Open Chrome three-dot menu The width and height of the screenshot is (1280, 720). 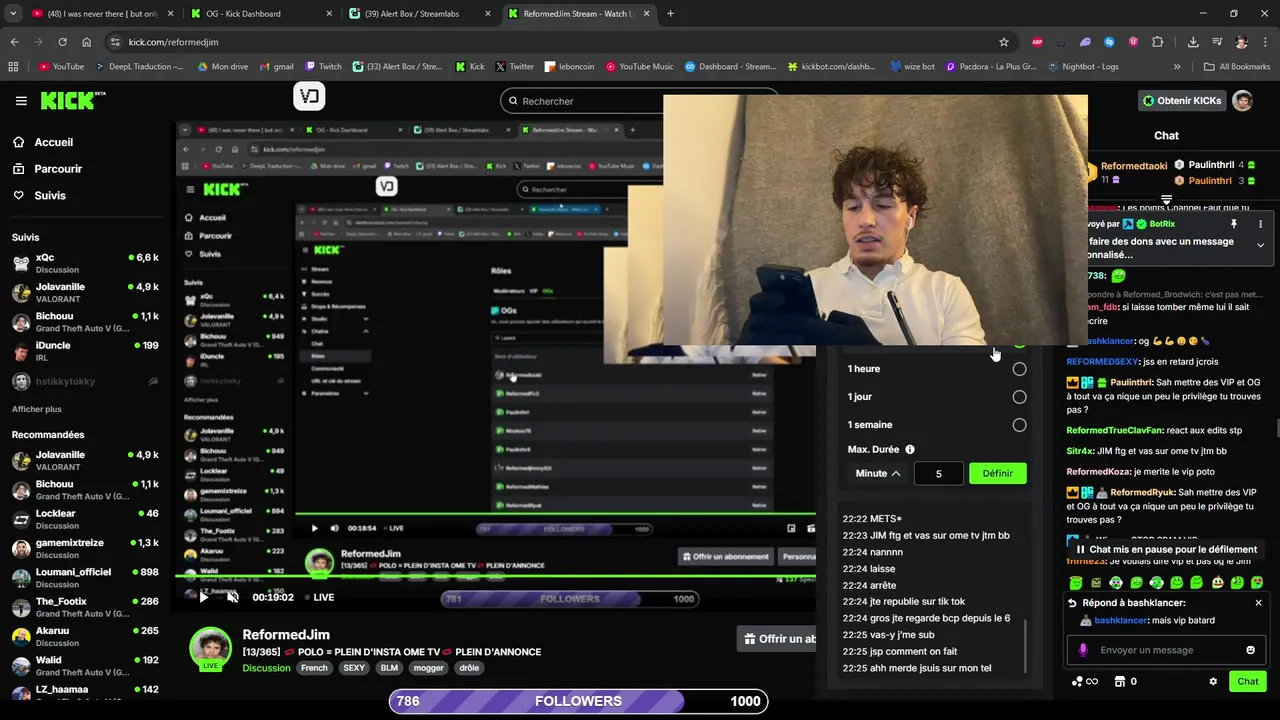(1266, 42)
